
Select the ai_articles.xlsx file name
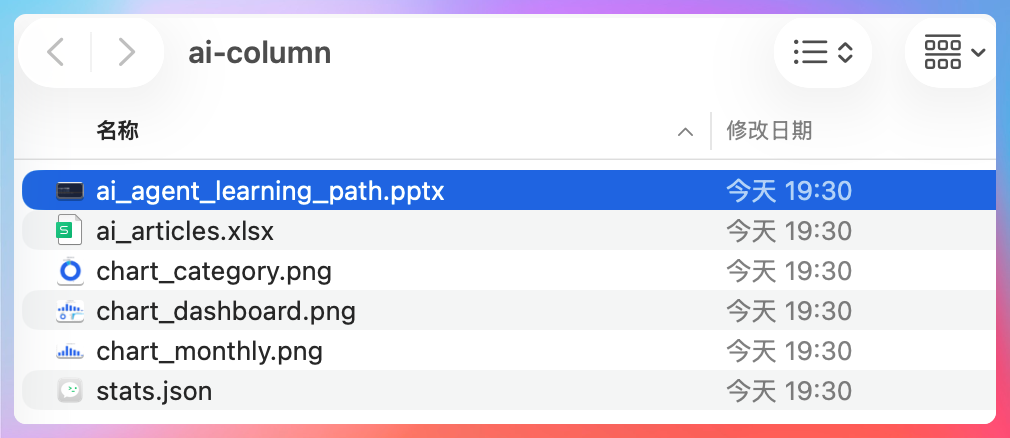tap(185, 231)
